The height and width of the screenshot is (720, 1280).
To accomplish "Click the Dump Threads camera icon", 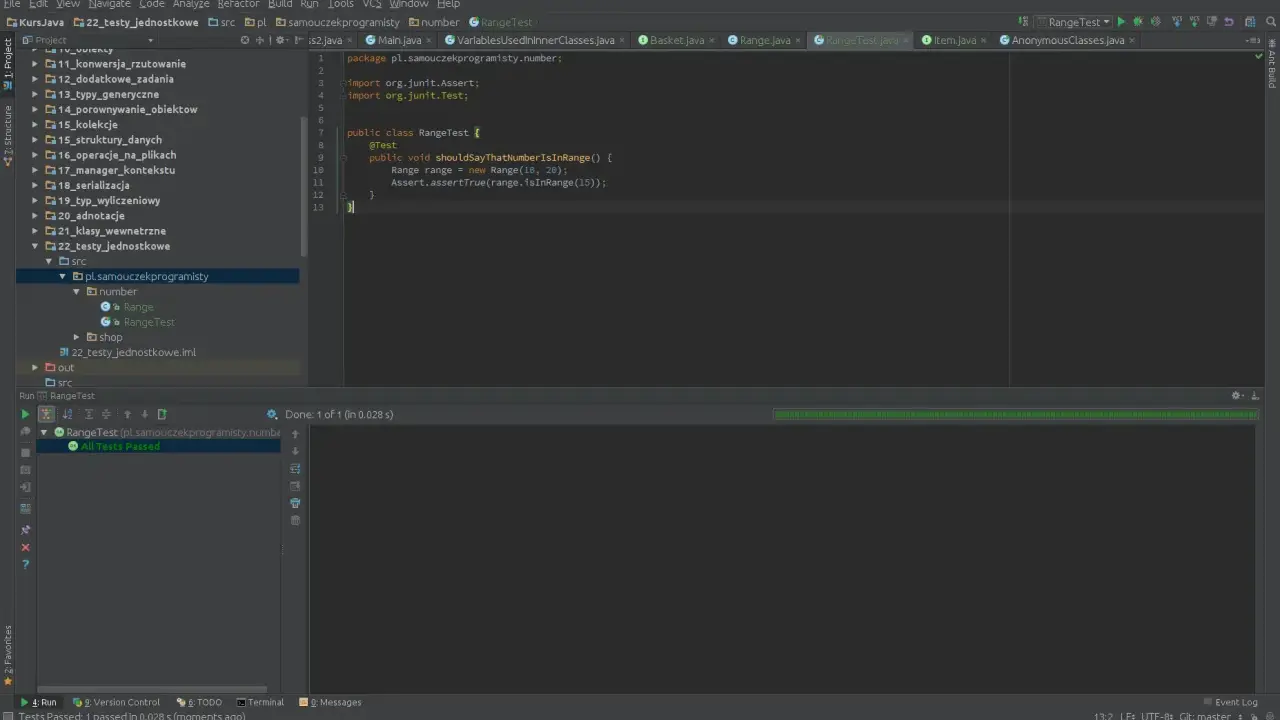I will point(25,470).
